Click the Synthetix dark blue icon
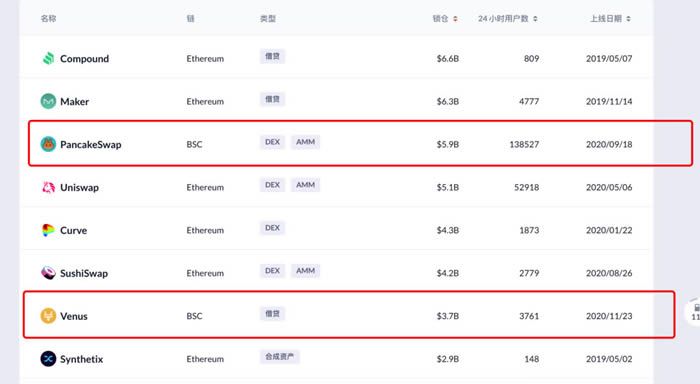 click(x=48, y=359)
